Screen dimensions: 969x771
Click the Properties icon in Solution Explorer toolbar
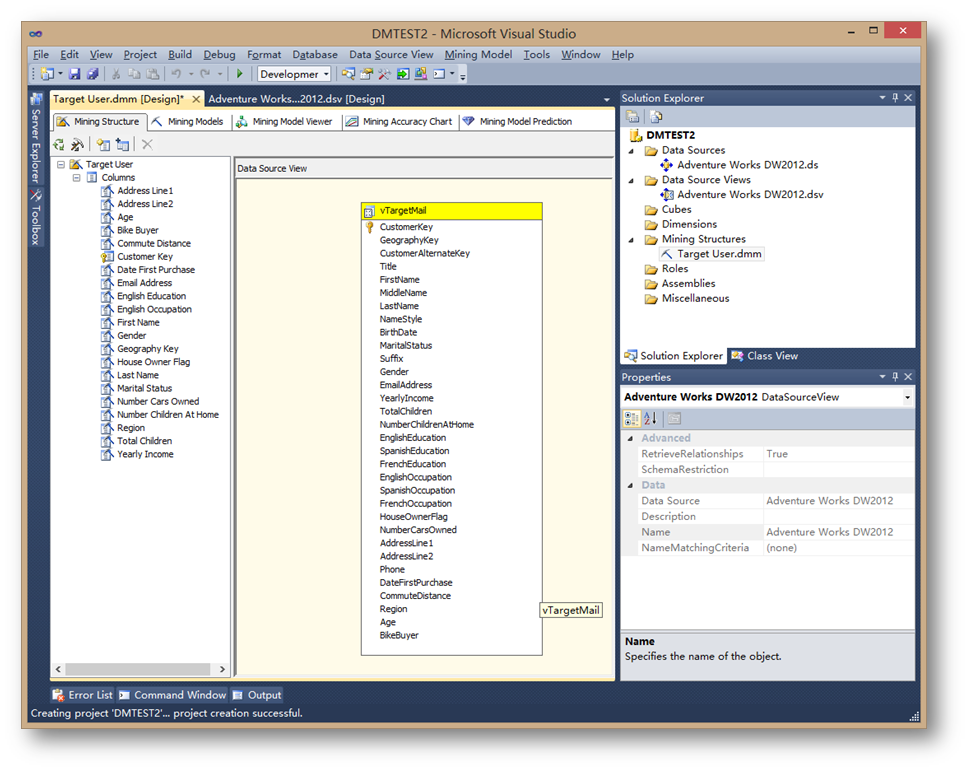[x=633, y=117]
